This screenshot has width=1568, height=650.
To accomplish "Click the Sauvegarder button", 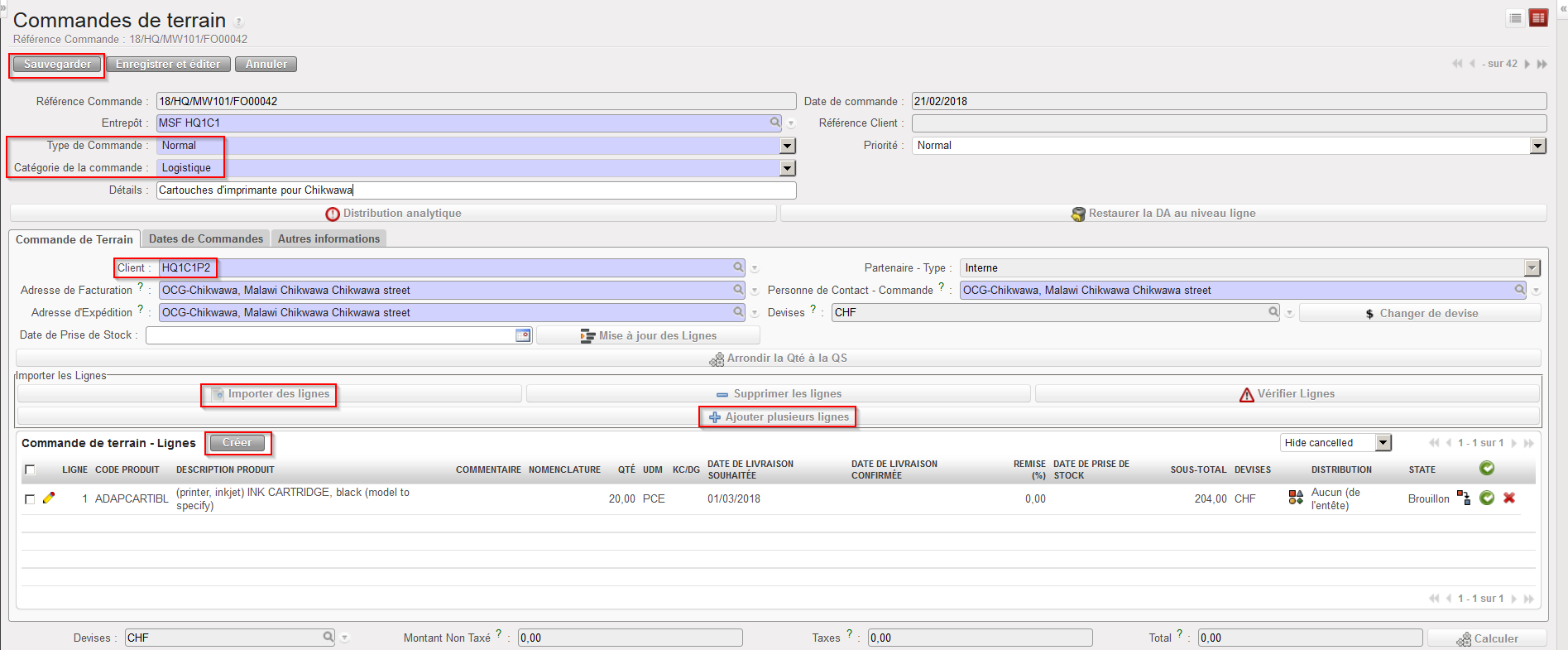I will (x=57, y=65).
